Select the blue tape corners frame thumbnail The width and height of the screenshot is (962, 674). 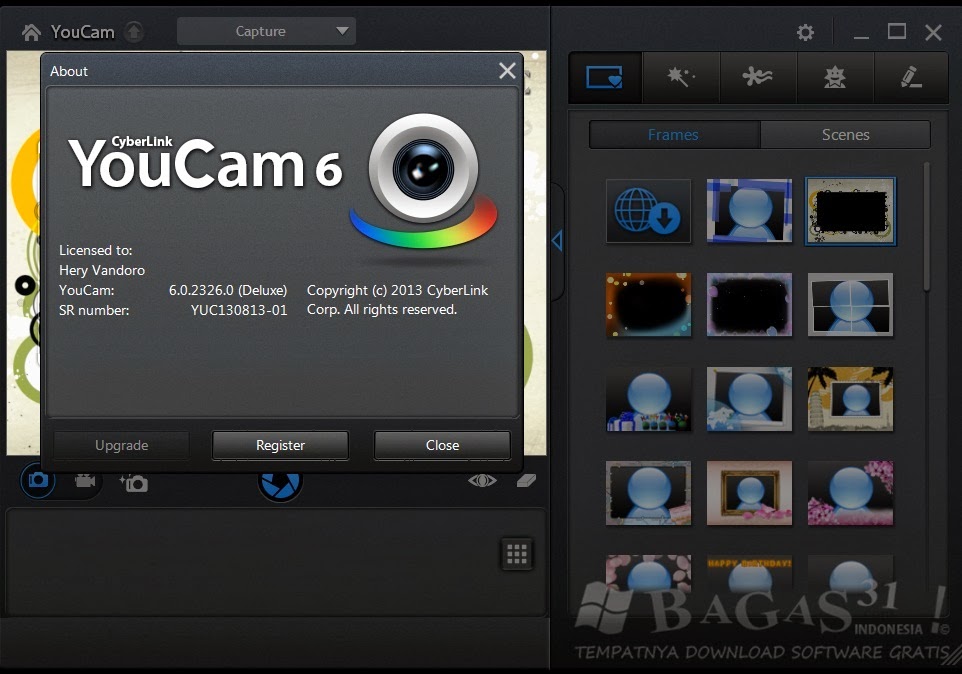tap(749, 211)
